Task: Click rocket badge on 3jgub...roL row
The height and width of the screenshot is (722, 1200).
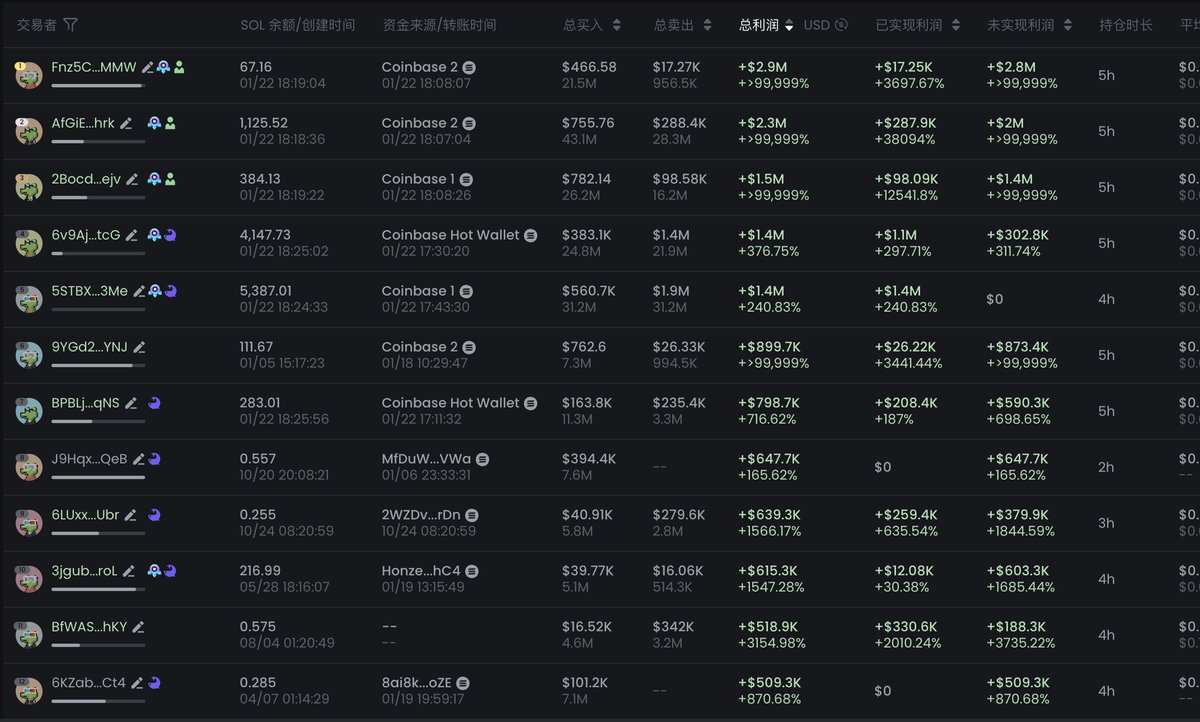Action: coord(154,571)
